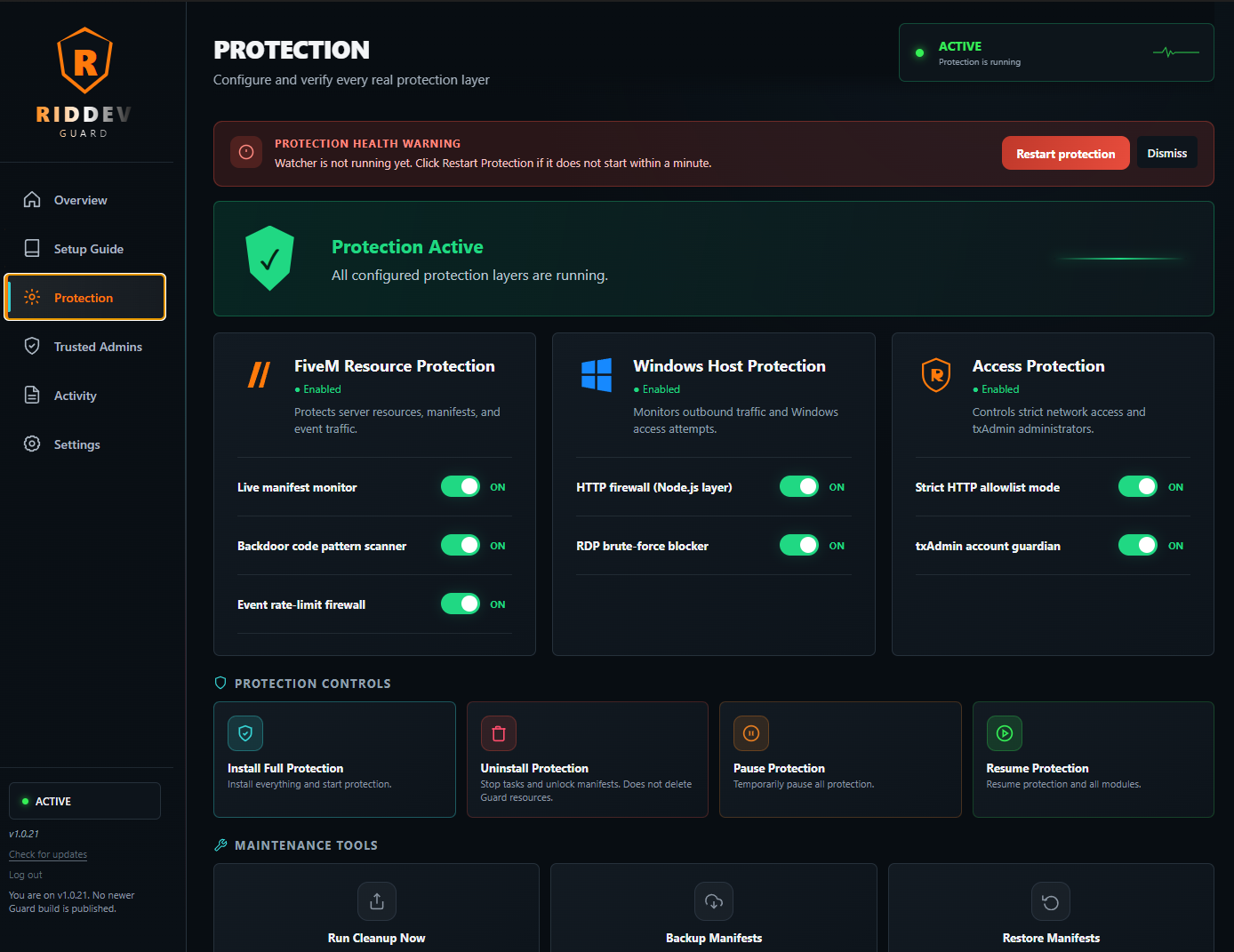Open the Overview page
The width and height of the screenshot is (1234, 952).
point(85,200)
